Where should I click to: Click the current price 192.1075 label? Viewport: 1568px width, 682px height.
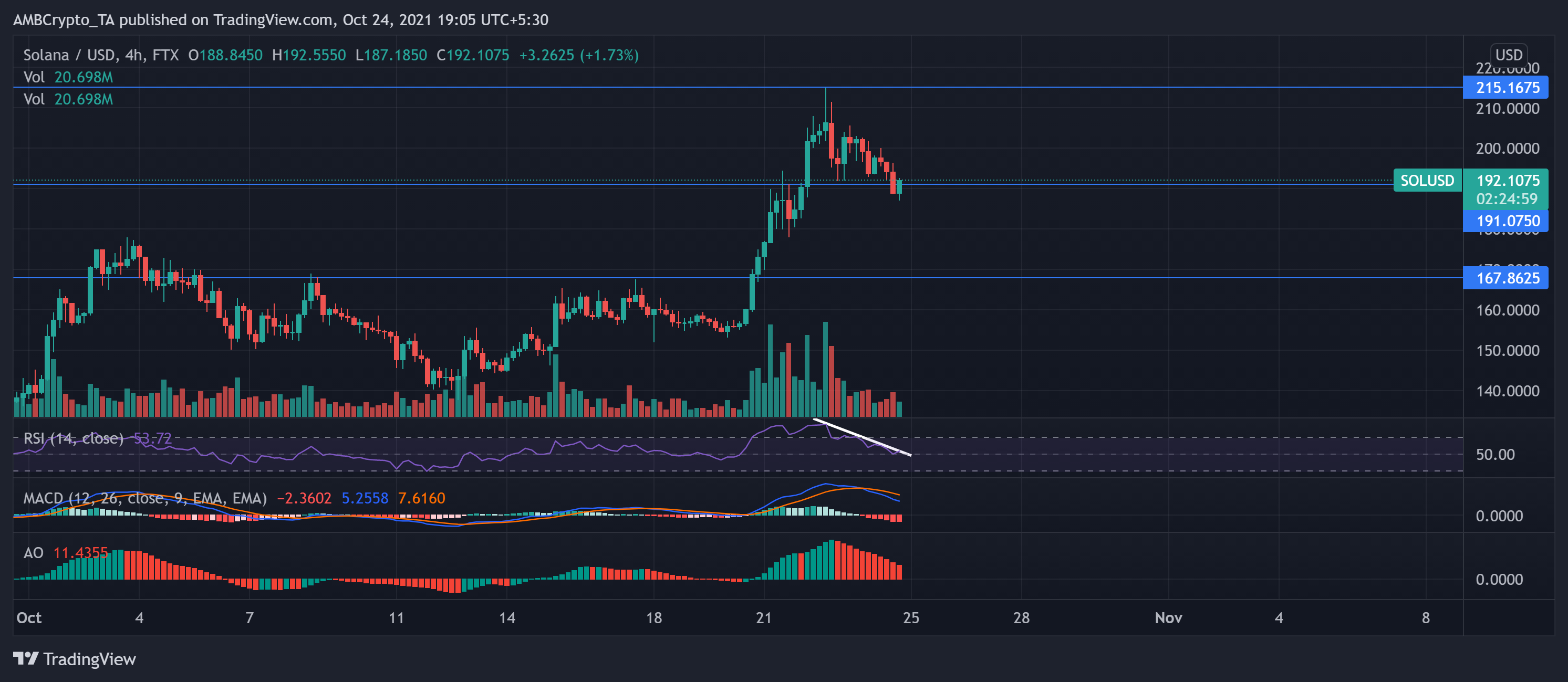[1507, 181]
